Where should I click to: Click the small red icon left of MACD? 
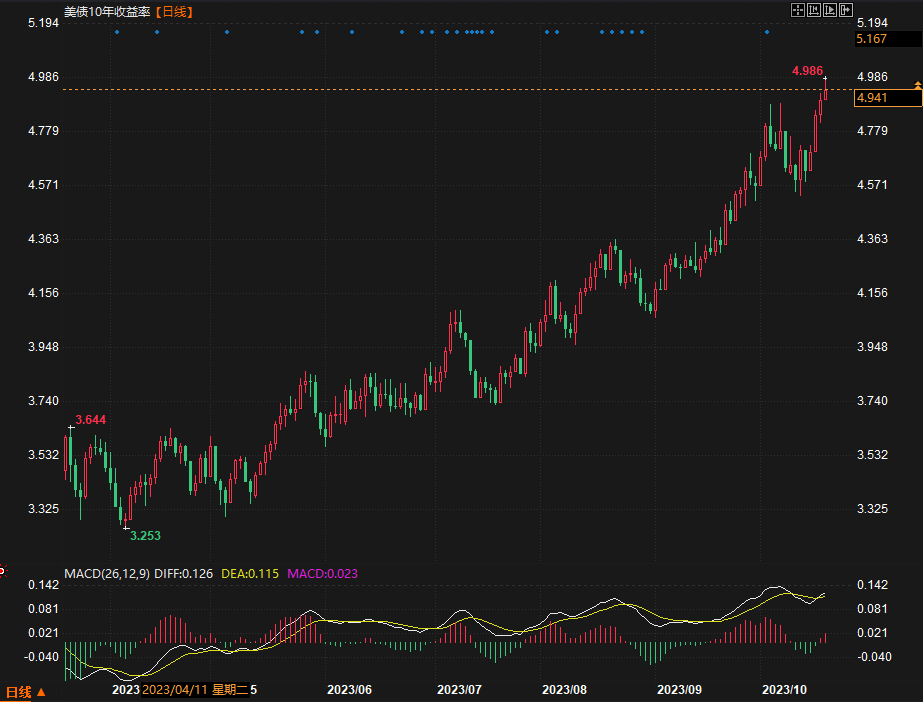(x=3, y=572)
